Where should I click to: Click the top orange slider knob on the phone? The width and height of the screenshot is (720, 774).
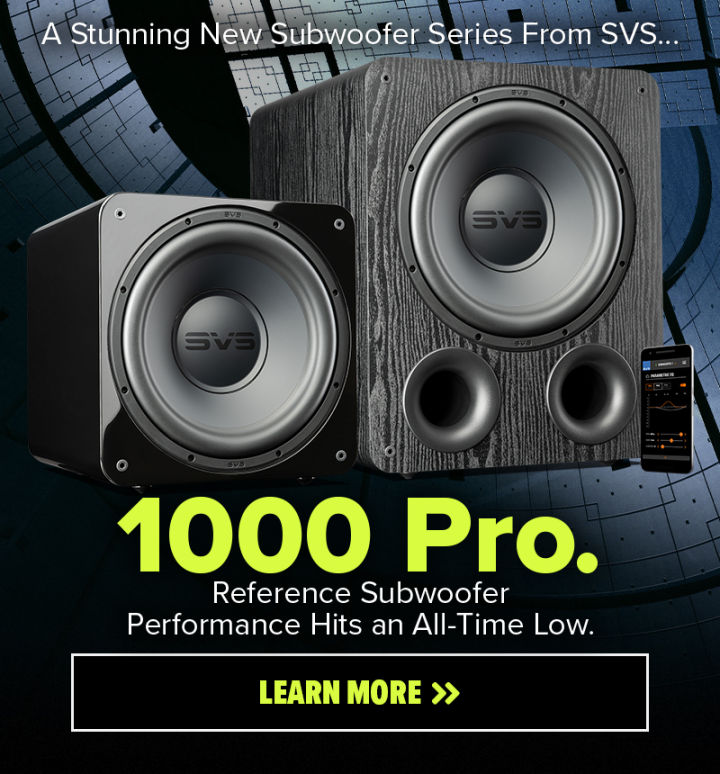681,434
